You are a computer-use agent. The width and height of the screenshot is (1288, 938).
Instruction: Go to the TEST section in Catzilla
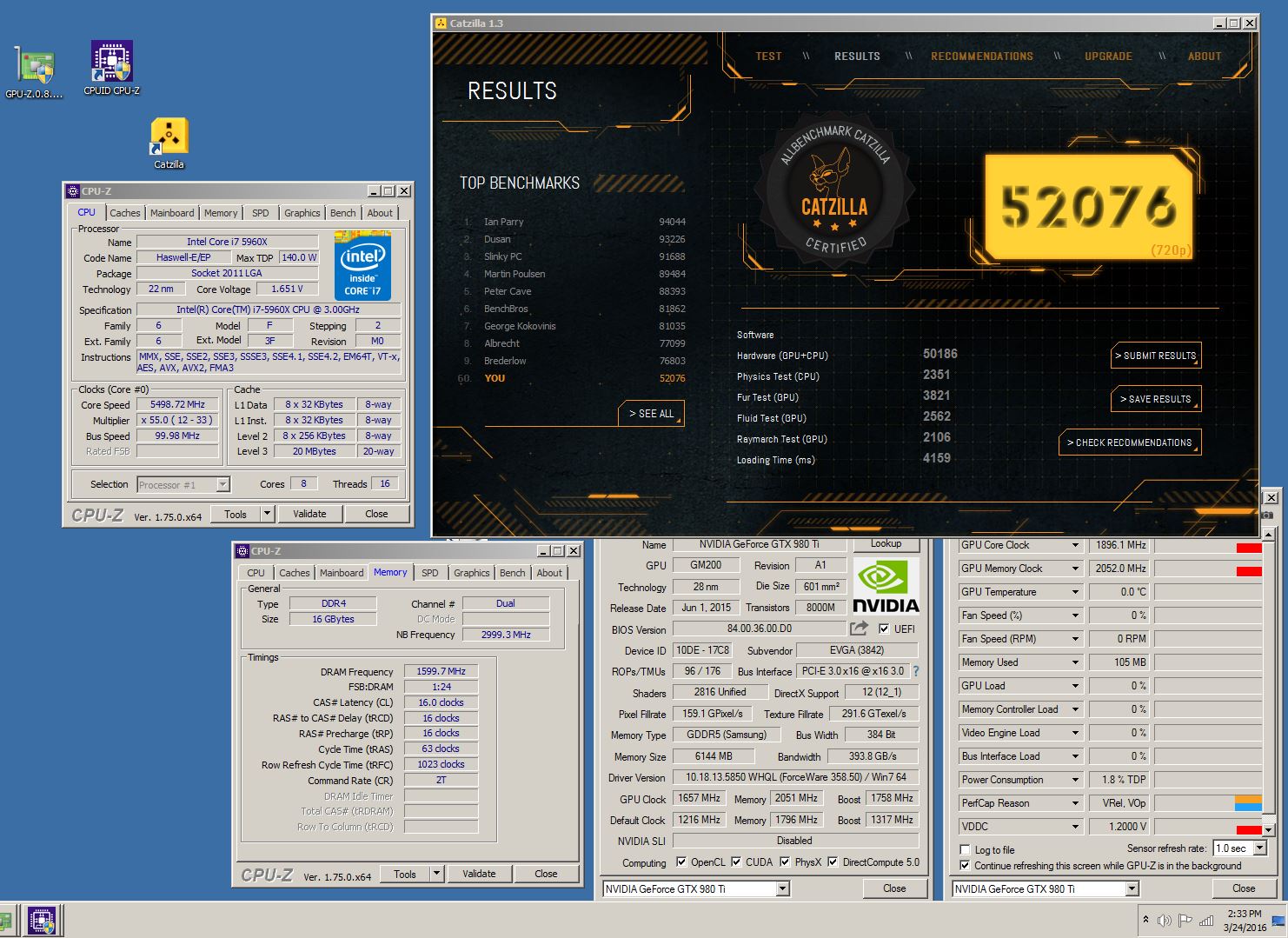tap(768, 57)
